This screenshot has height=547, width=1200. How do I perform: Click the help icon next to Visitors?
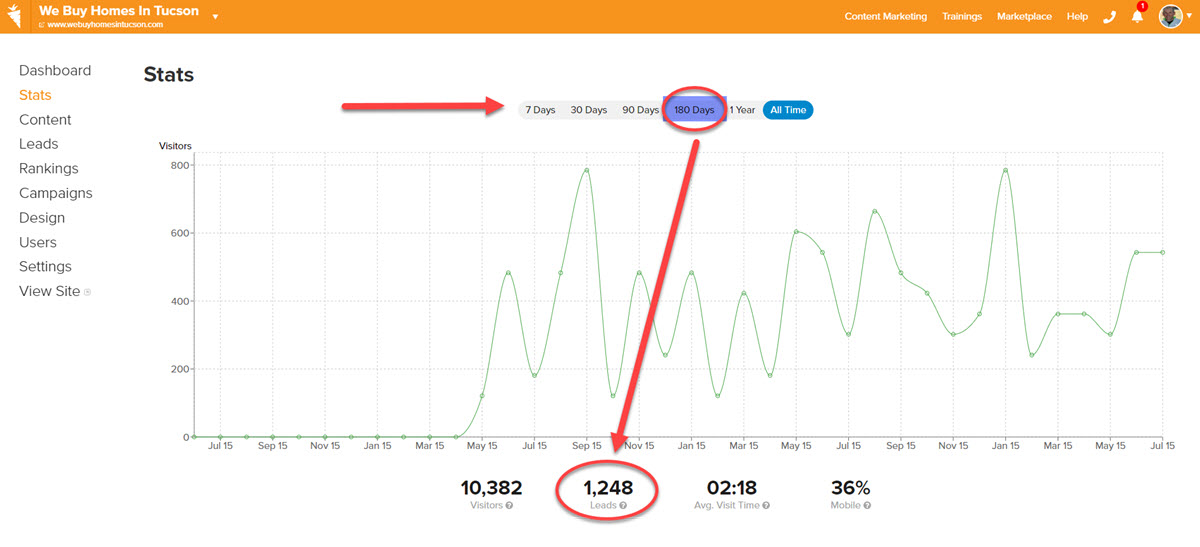pyautogui.click(x=510, y=506)
